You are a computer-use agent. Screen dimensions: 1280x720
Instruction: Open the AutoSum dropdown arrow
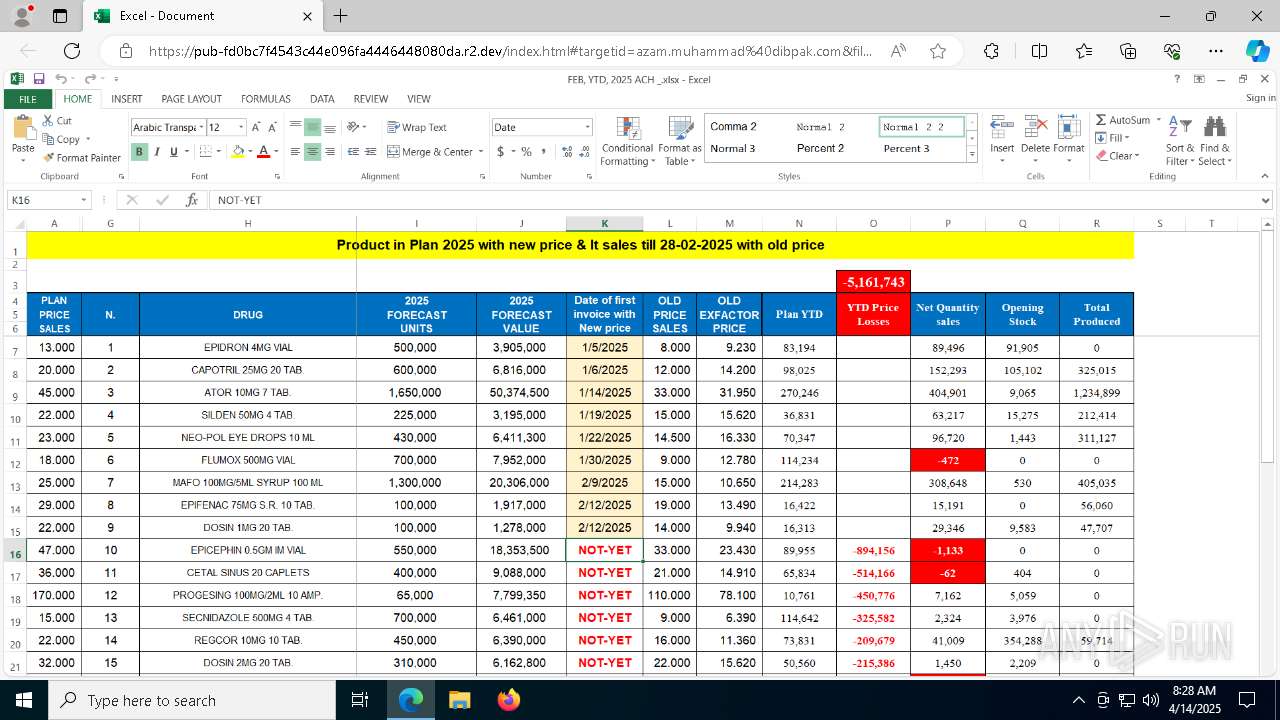pyautogui.click(x=1158, y=120)
